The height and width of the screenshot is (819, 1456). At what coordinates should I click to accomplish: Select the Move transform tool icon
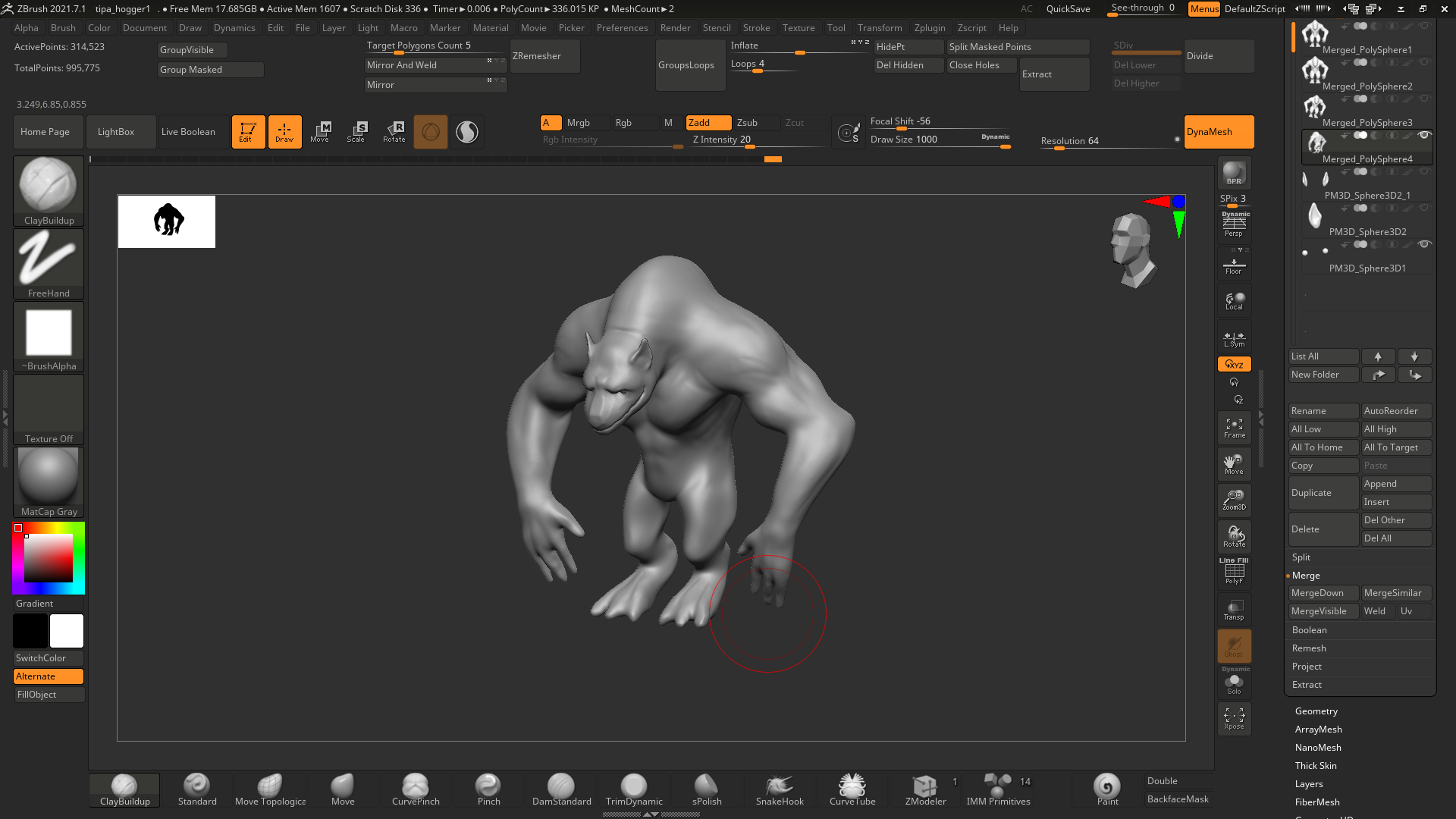[x=320, y=131]
